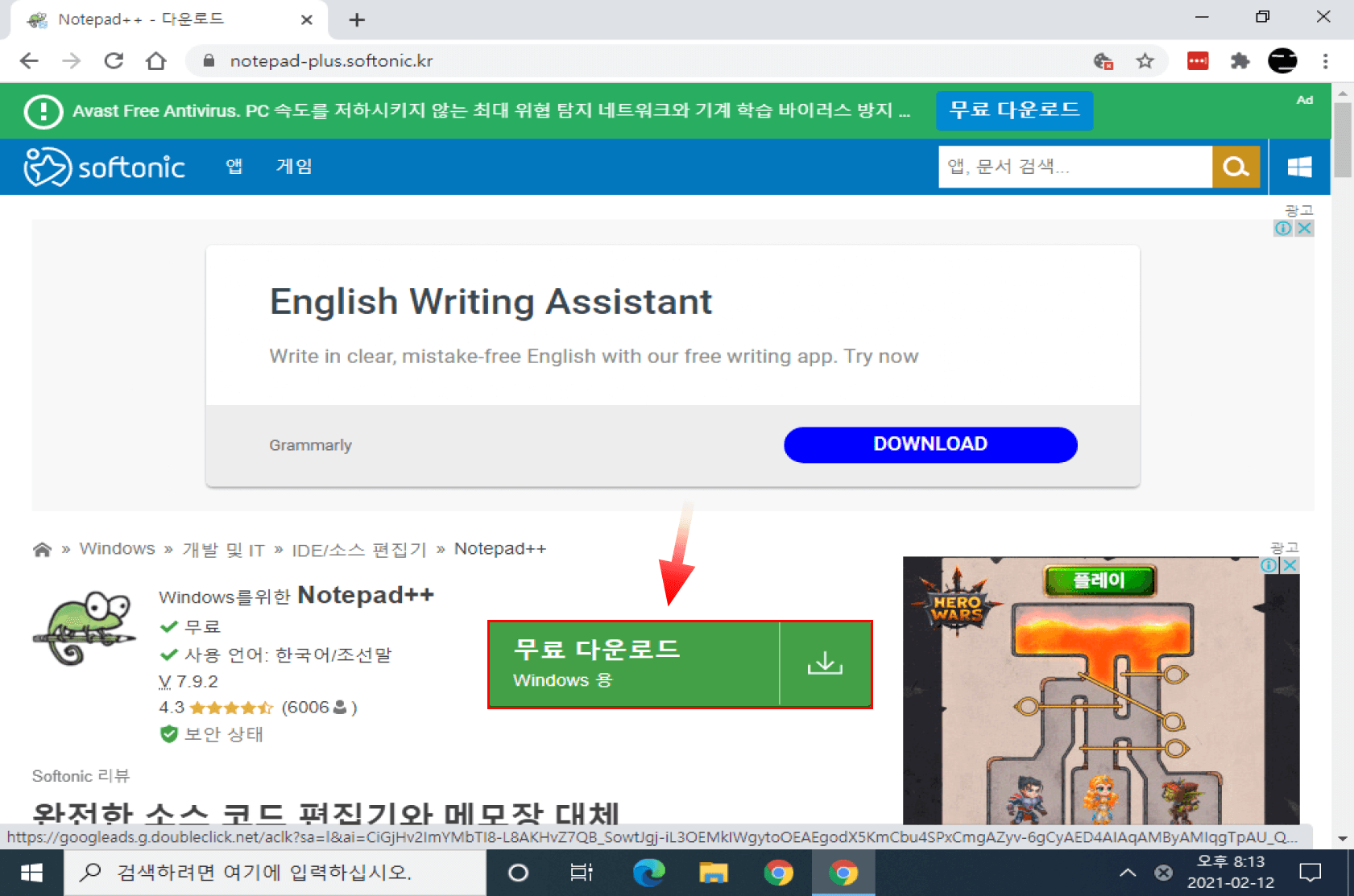The image size is (1354, 896).
Task: Open the red extension icon
Action: tap(1198, 61)
